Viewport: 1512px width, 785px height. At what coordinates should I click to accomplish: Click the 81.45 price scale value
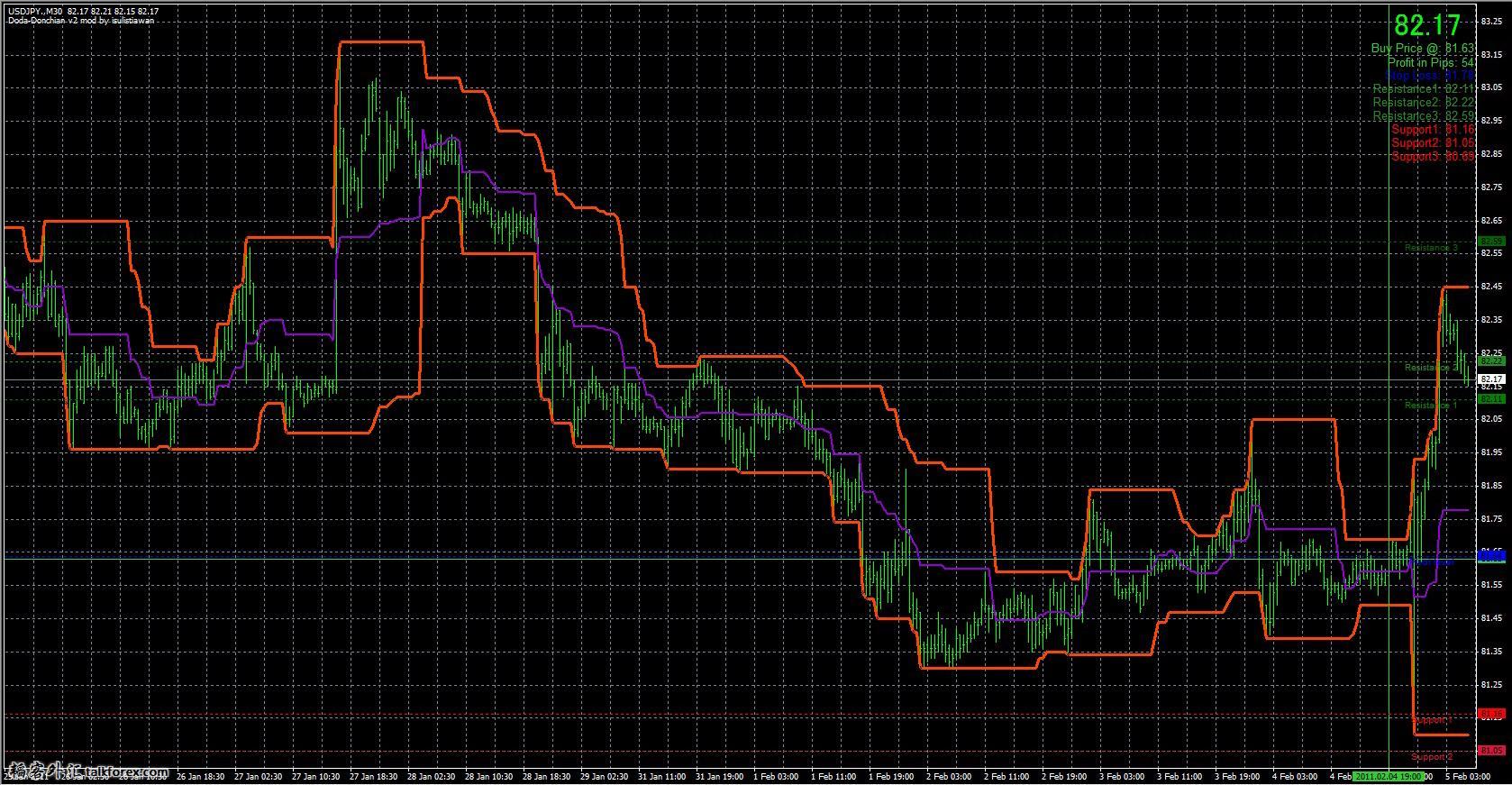1492,618
